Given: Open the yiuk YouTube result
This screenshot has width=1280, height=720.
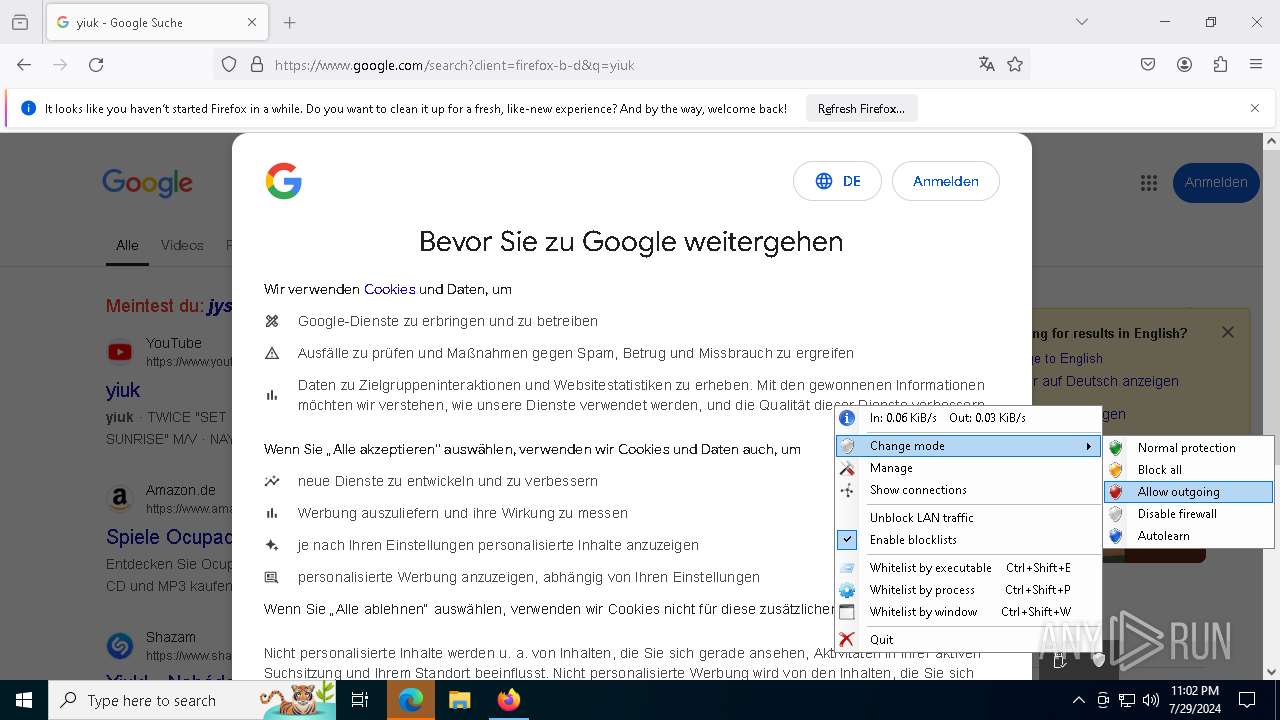Looking at the screenshot, I should pos(123,390).
